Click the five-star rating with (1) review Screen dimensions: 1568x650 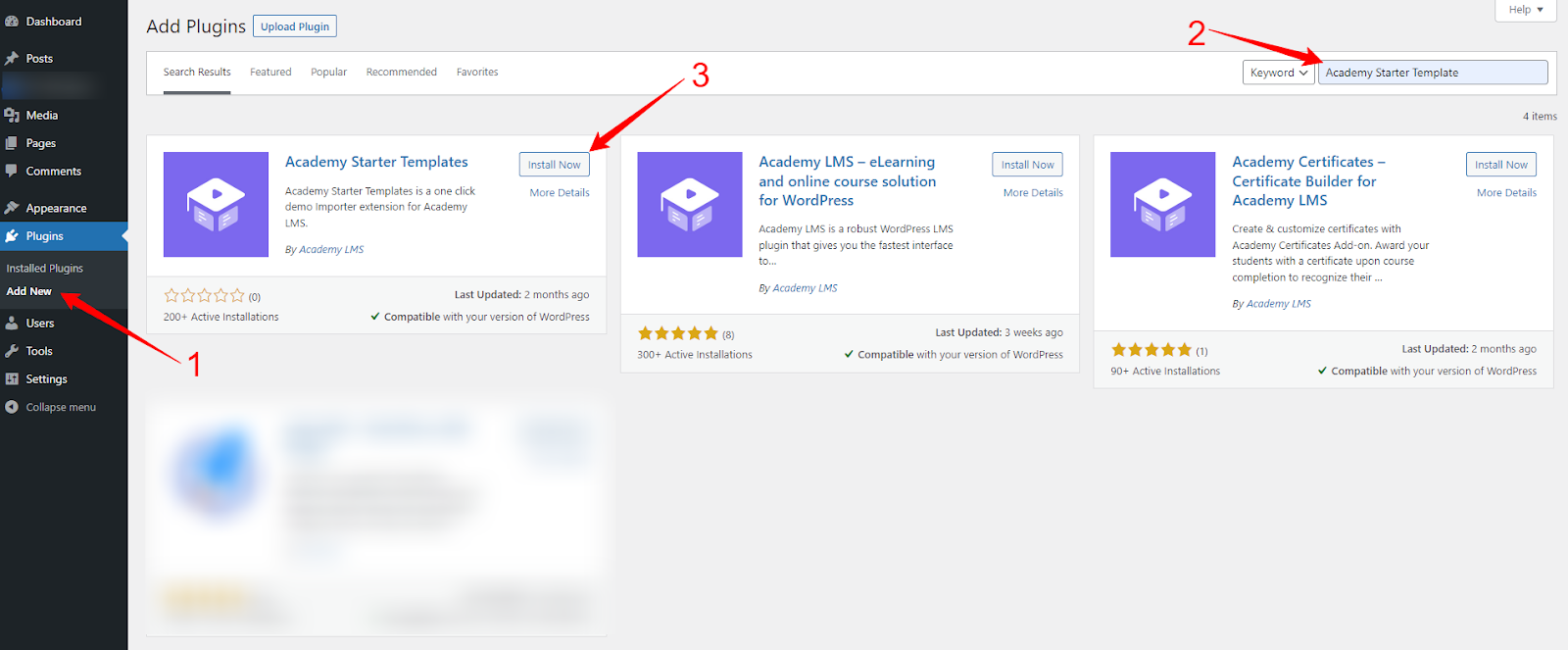(1151, 350)
